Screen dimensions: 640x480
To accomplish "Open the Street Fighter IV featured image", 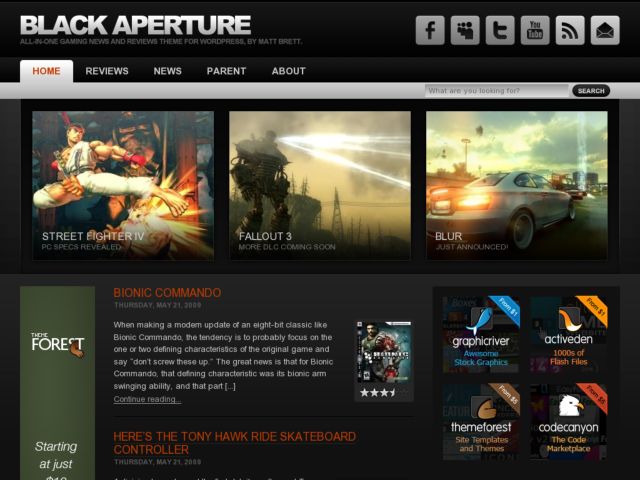I will 123,185.
